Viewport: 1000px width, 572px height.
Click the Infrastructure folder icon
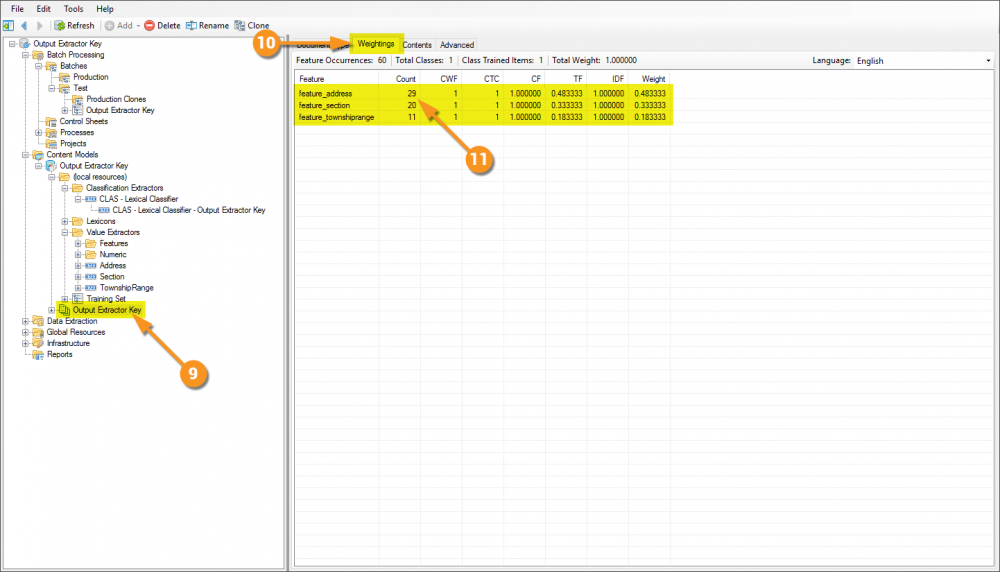click(x=38, y=343)
